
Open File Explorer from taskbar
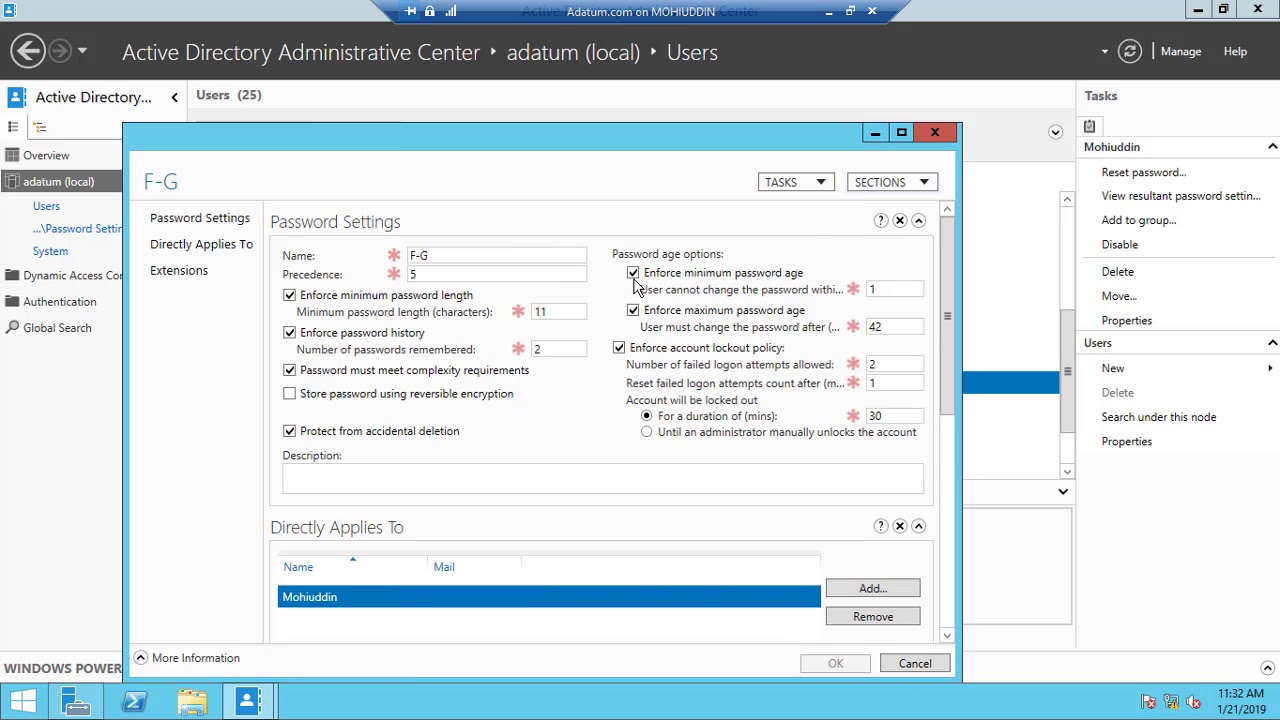(192, 702)
